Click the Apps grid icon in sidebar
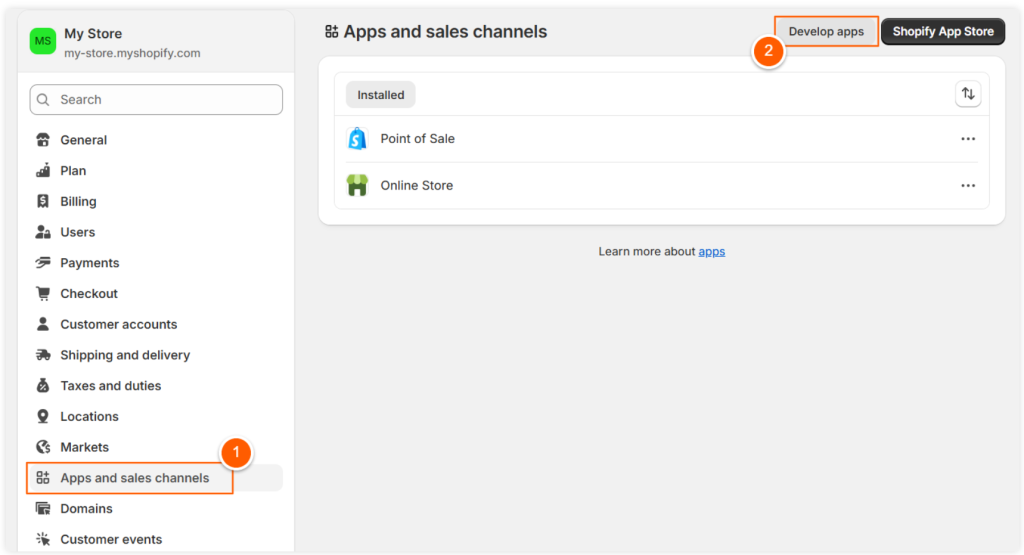1024x555 pixels. click(x=43, y=477)
